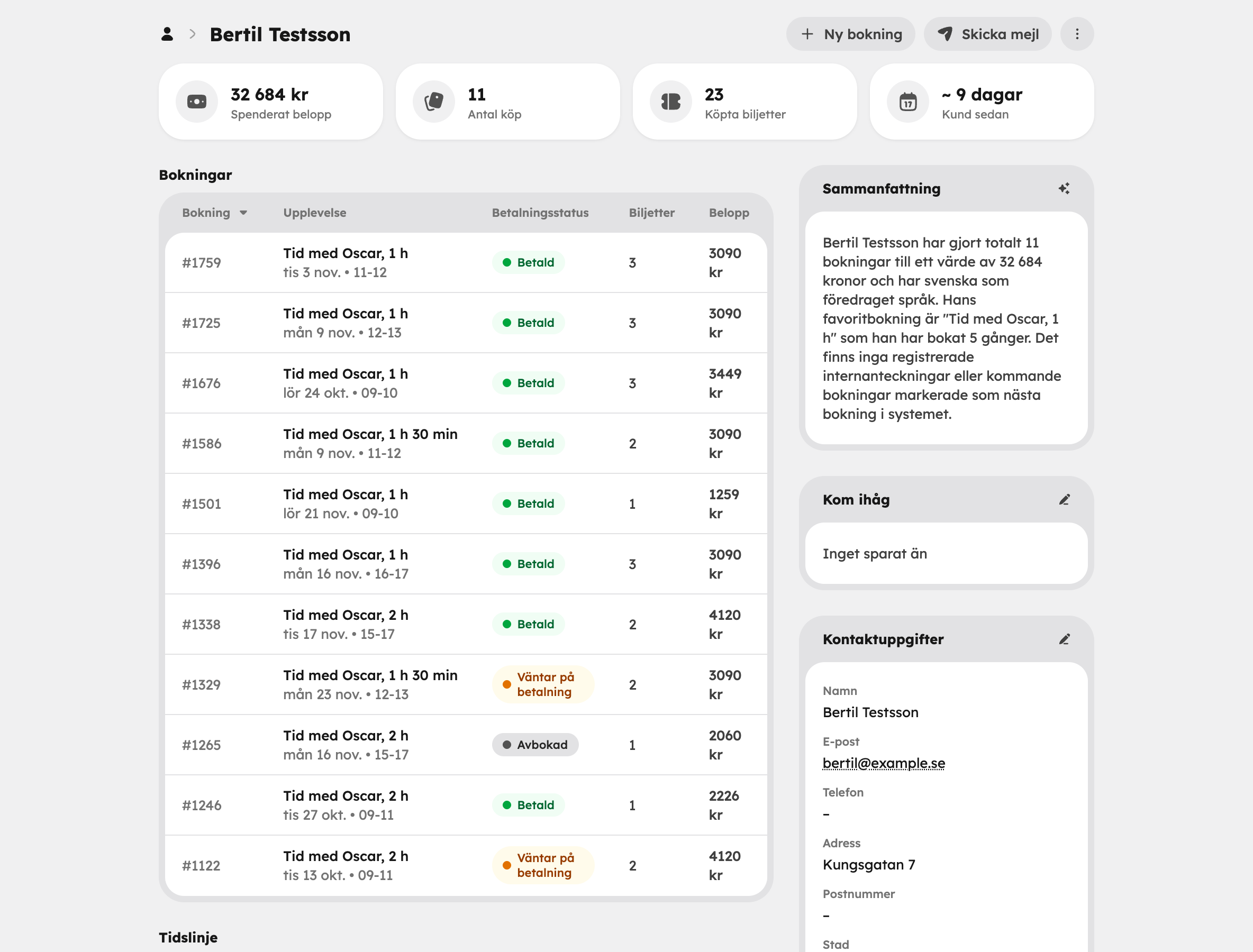Image resolution: width=1253 pixels, height=952 pixels.
Task: Click the 32 684 kr spent amount
Action: 269,94
